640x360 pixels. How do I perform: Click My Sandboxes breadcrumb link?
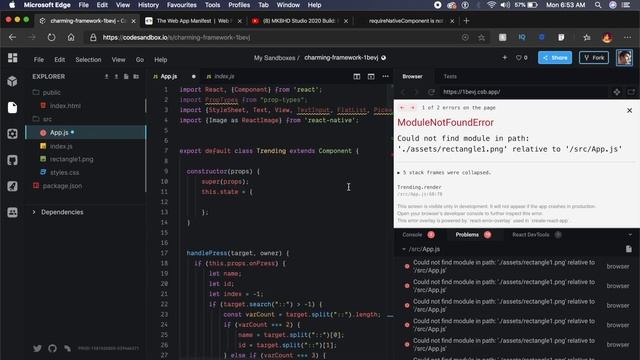click(x=274, y=58)
